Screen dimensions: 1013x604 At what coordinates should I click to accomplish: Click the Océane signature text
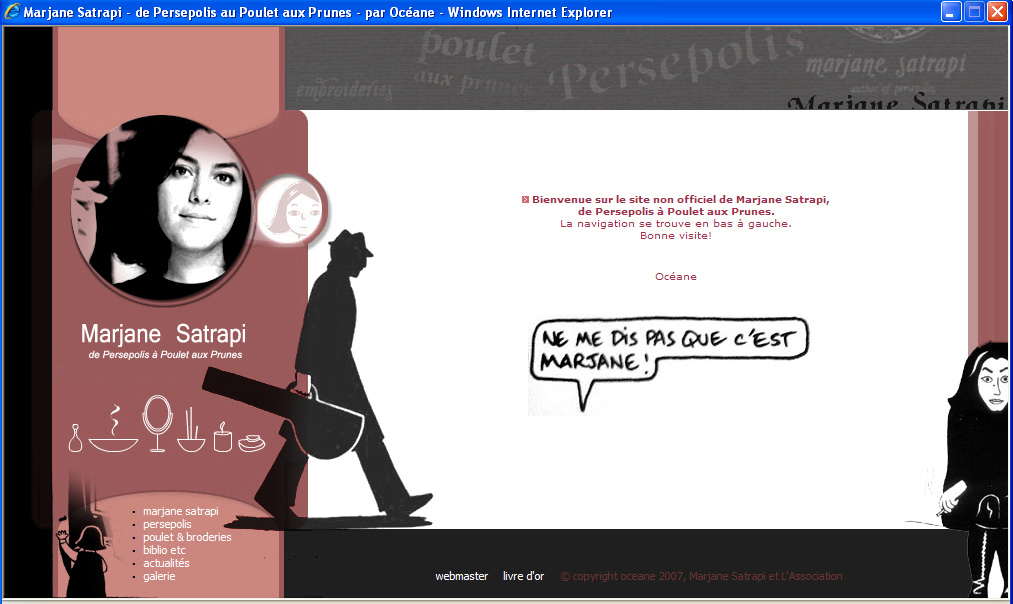pos(676,276)
